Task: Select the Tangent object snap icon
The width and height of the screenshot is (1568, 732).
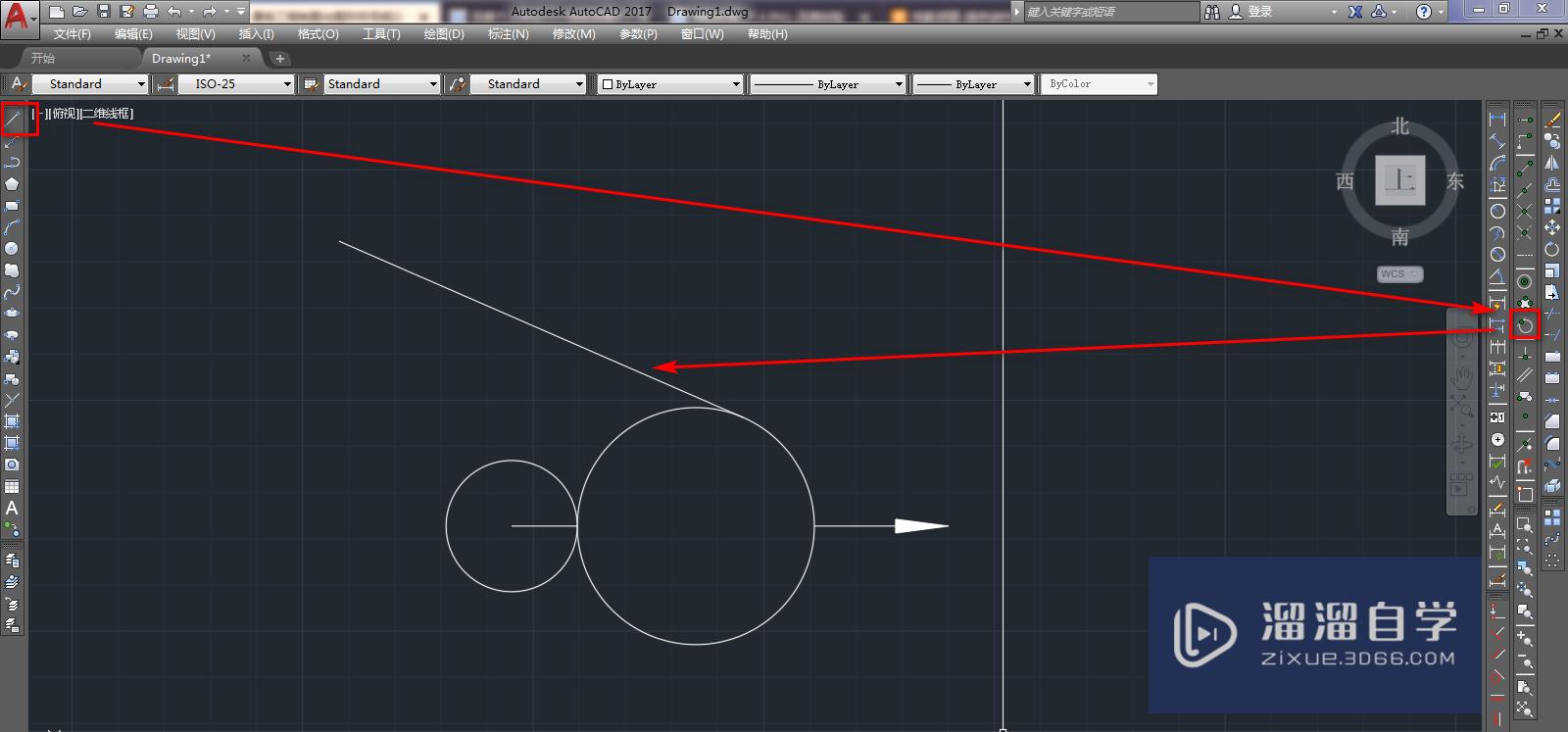Action: pyautogui.click(x=1525, y=324)
